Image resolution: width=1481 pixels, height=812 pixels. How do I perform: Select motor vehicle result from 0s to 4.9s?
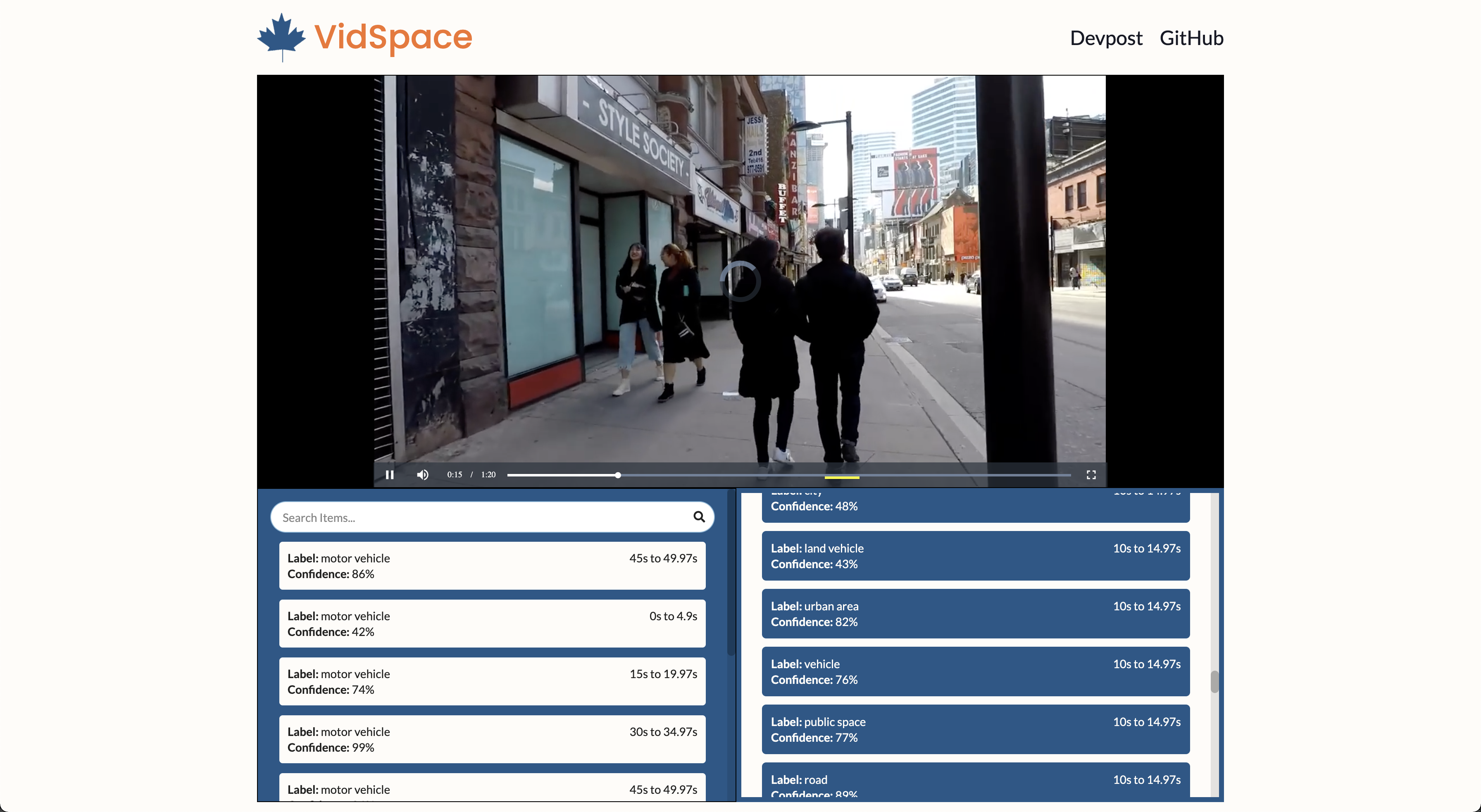point(492,624)
